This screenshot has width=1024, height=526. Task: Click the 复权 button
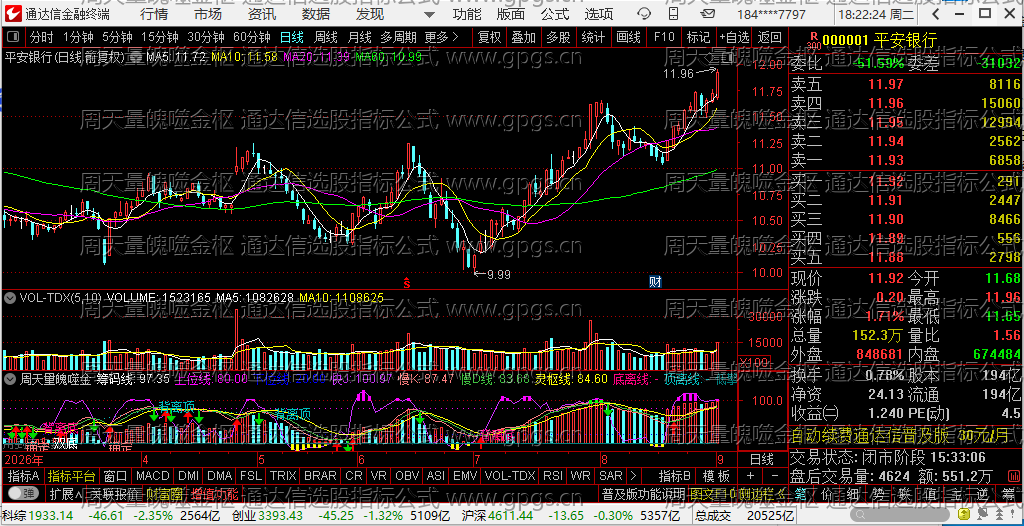tap(489, 37)
